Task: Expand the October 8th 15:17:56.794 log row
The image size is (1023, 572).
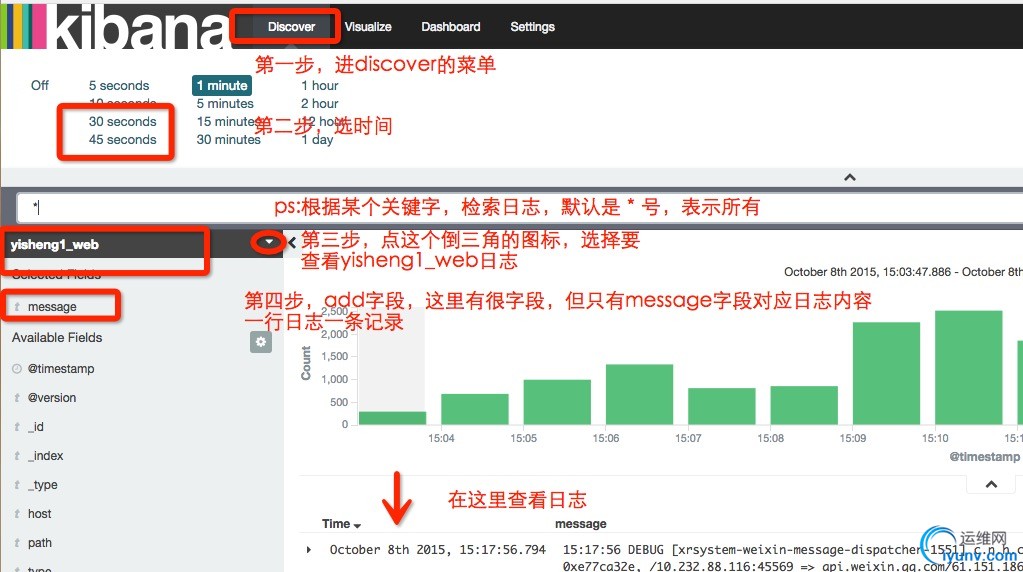Action: pos(309,550)
